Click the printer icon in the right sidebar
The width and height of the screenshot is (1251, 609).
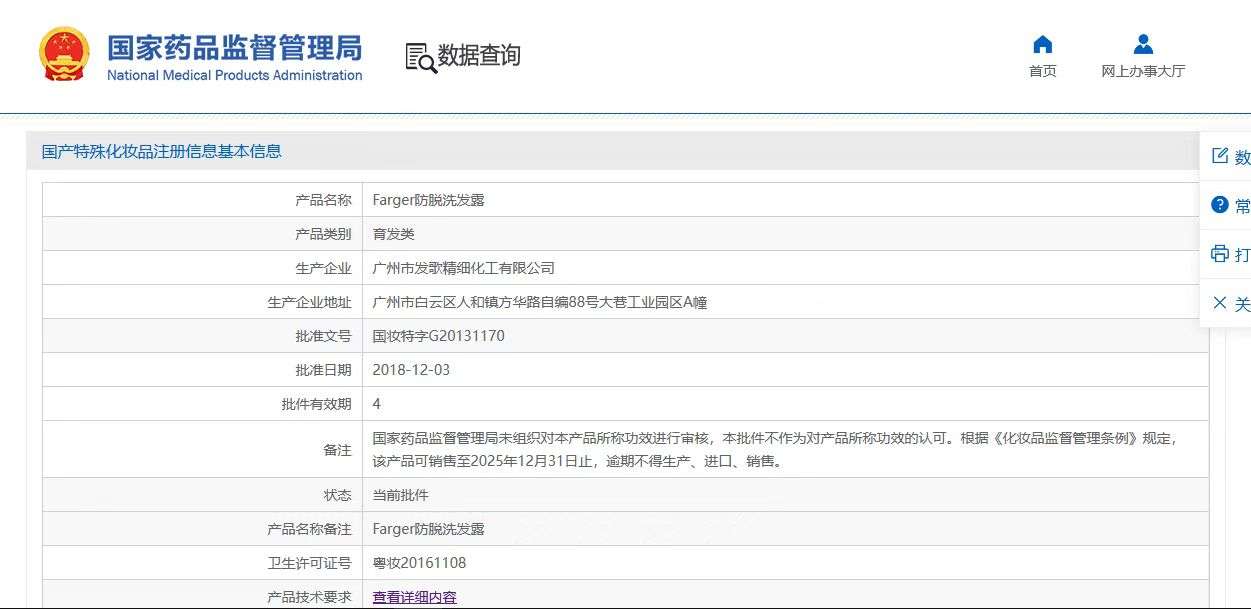tap(1220, 254)
